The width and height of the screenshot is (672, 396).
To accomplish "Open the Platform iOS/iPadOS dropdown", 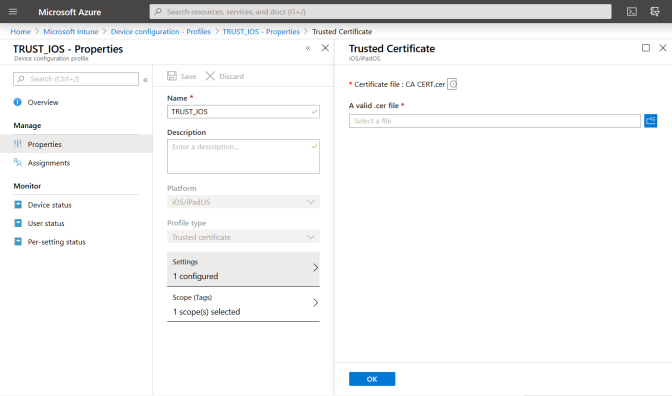I will pos(243,202).
